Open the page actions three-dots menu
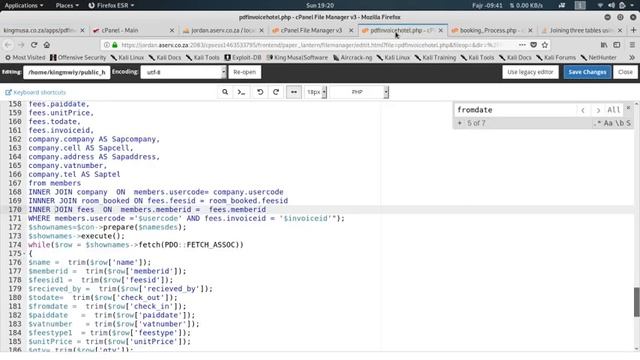This screenshot has width=640, height=360. pos(522,45)
